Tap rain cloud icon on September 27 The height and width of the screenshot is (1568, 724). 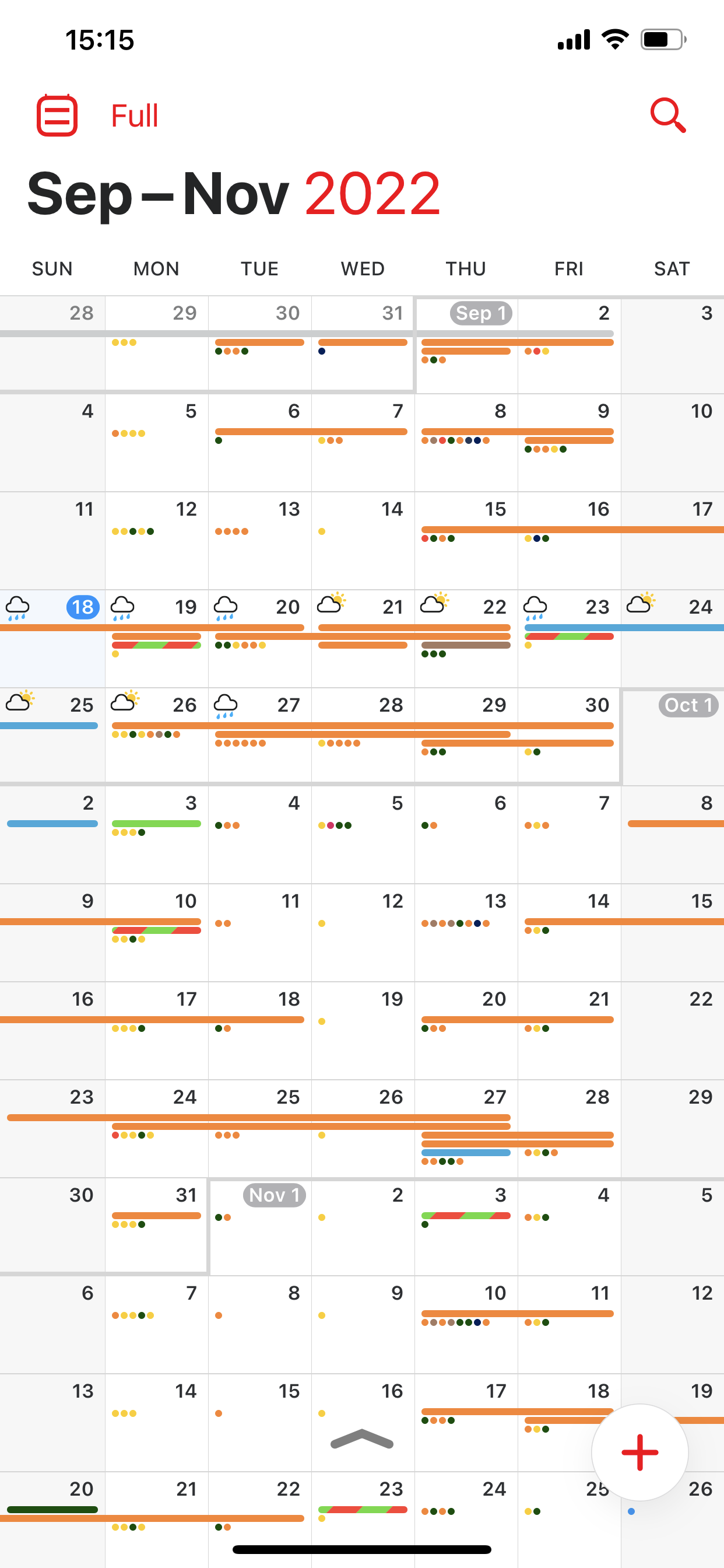225,705
